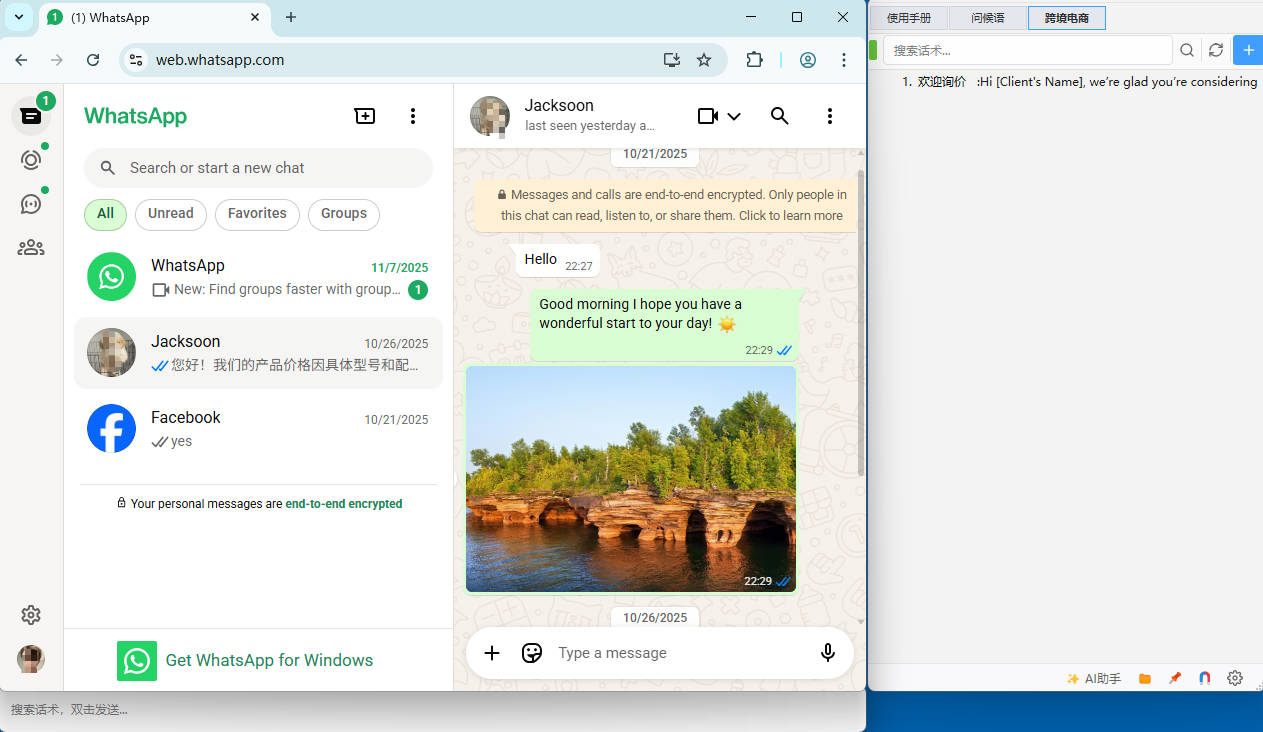The width and height of the screenshot is (1263, 732).
Task: Start a video call with Jacksoon
Action: (709, 116)
